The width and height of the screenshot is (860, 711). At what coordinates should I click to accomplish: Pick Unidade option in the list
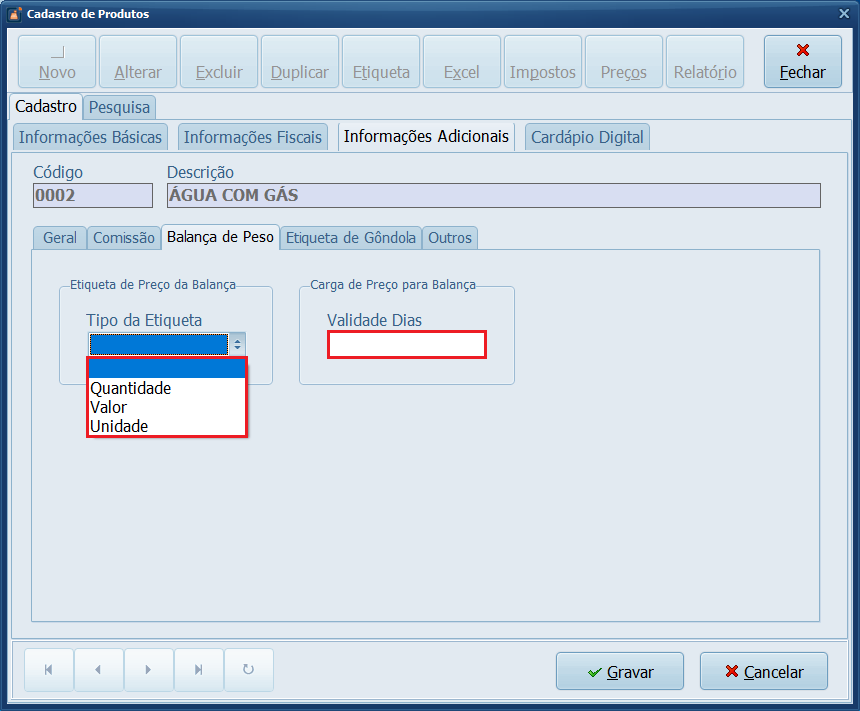coord(119,426)
